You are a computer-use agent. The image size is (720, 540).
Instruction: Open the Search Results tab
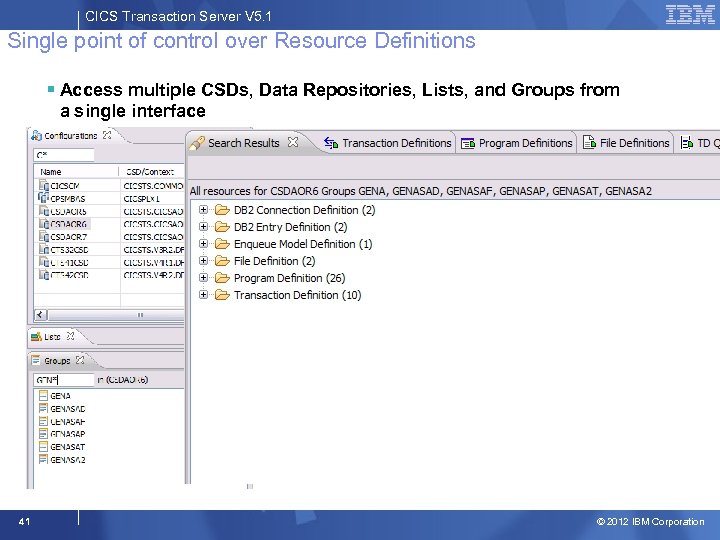click(244, 143)
